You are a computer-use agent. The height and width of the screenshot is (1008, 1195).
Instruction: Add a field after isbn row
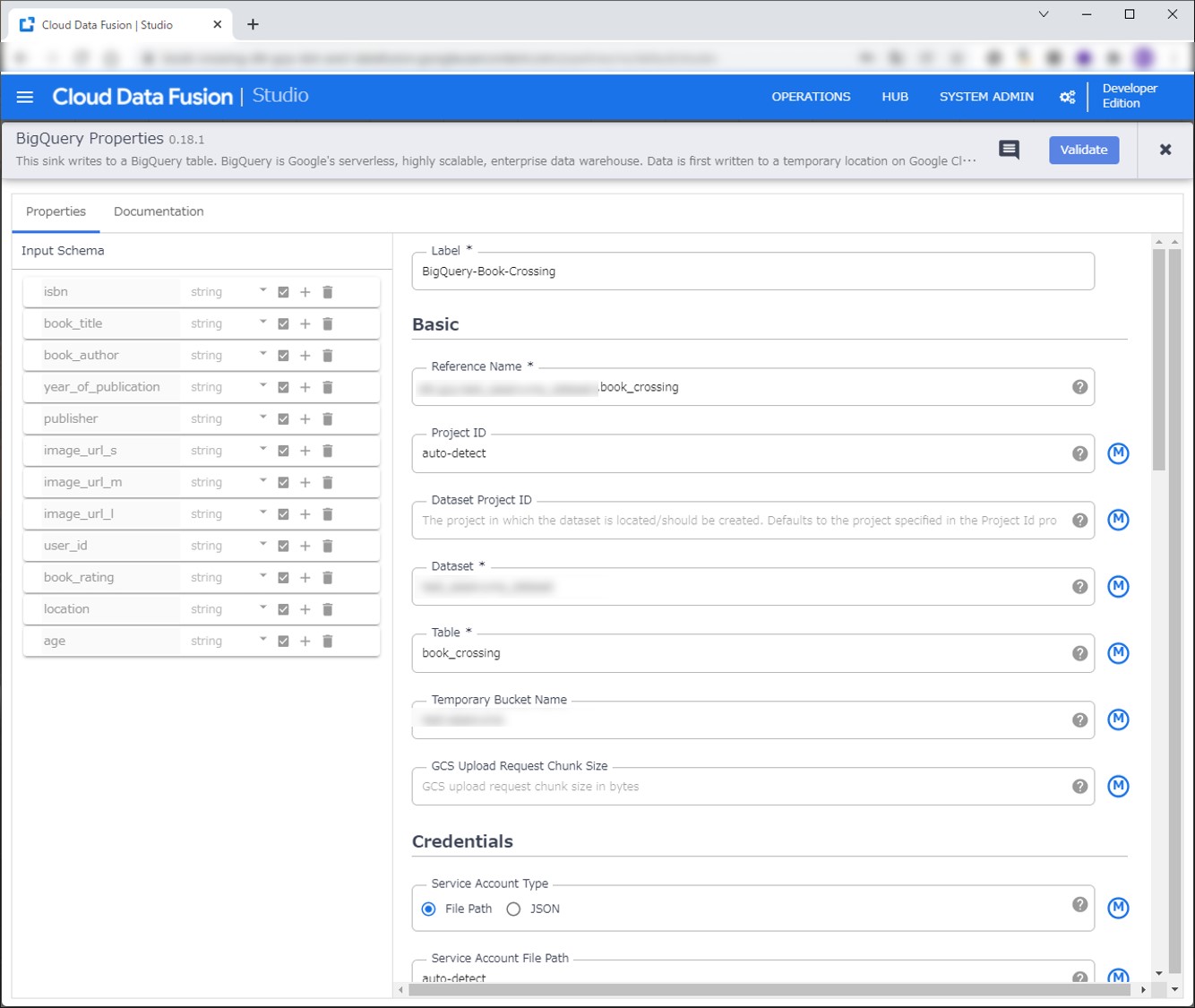305,292
